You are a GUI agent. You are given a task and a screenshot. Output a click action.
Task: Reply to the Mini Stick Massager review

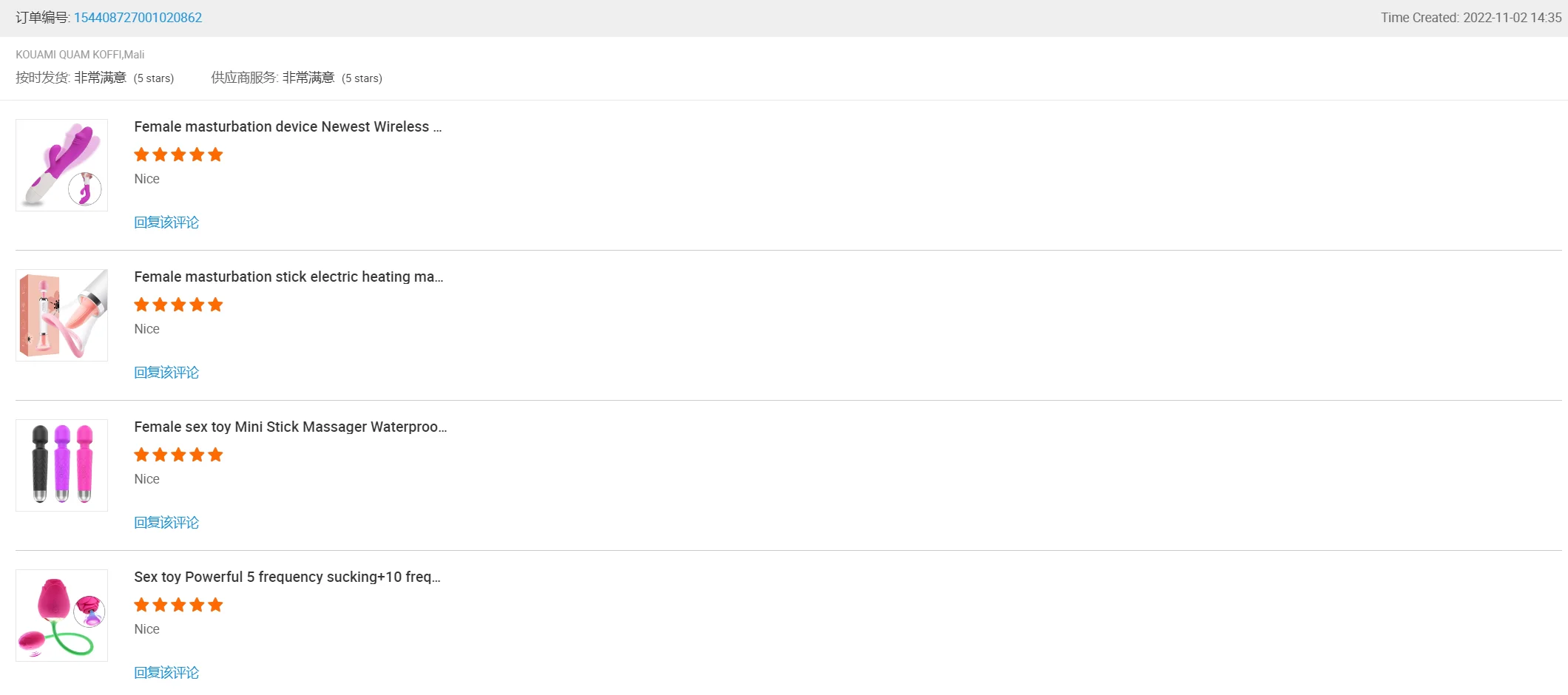[166, 523]
